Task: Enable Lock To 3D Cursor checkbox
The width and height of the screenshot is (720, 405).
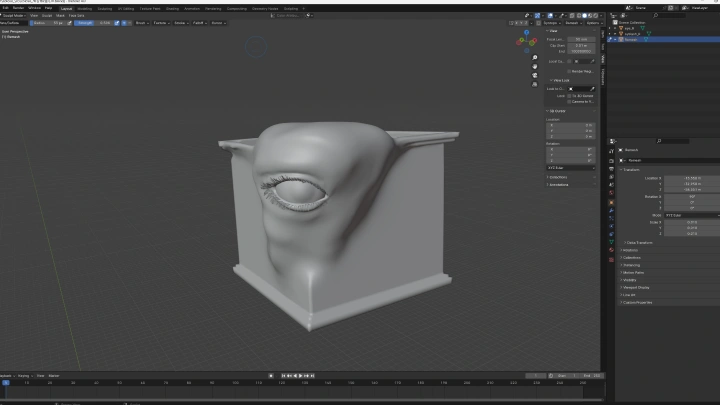Action: click(x=569, y=96)
